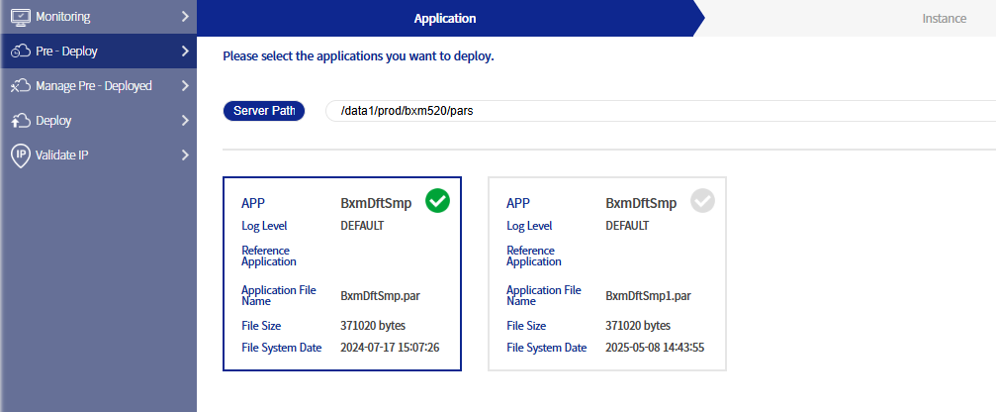Image resolution: width=996 pixels, height=412 pixels.
Task: Expand the Manage Pre - Deployed chevron
Action: coord(185,86)
